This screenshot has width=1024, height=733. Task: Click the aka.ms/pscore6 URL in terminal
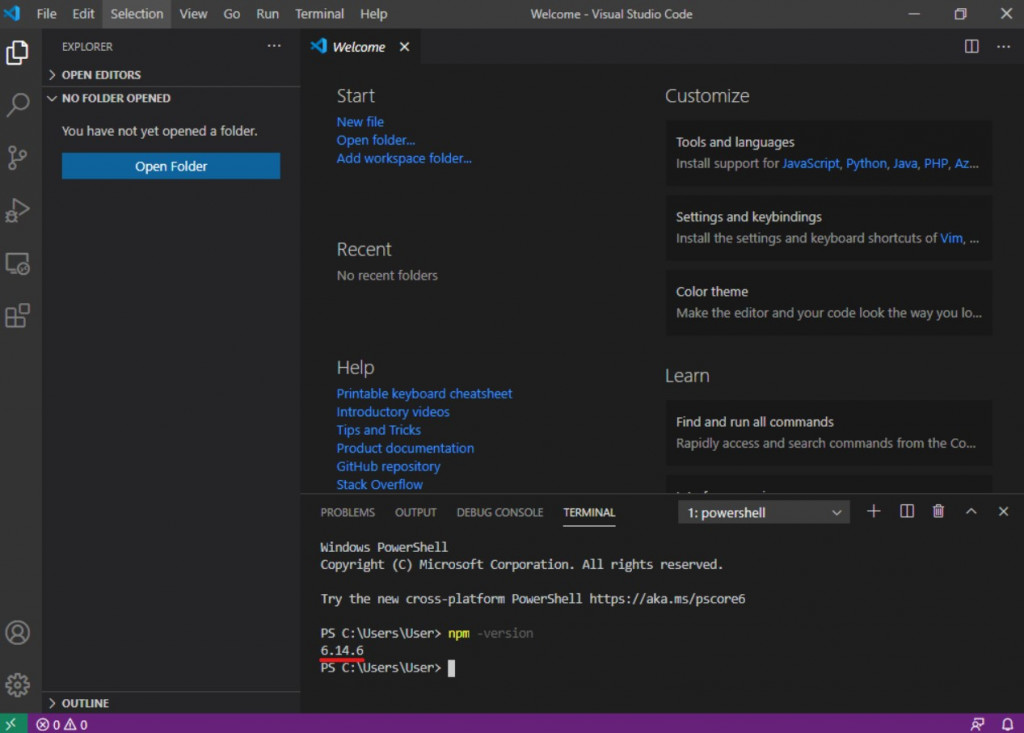[667, 598]
